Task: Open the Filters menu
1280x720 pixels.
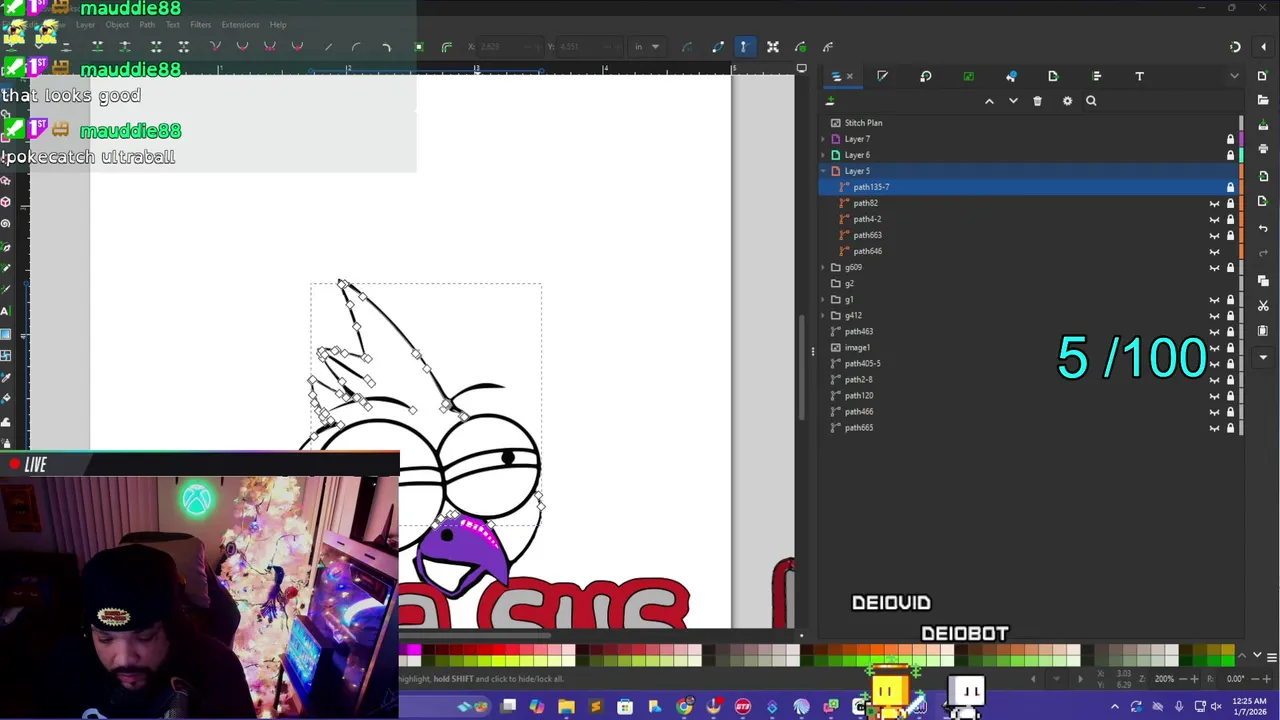Action: 200,25
